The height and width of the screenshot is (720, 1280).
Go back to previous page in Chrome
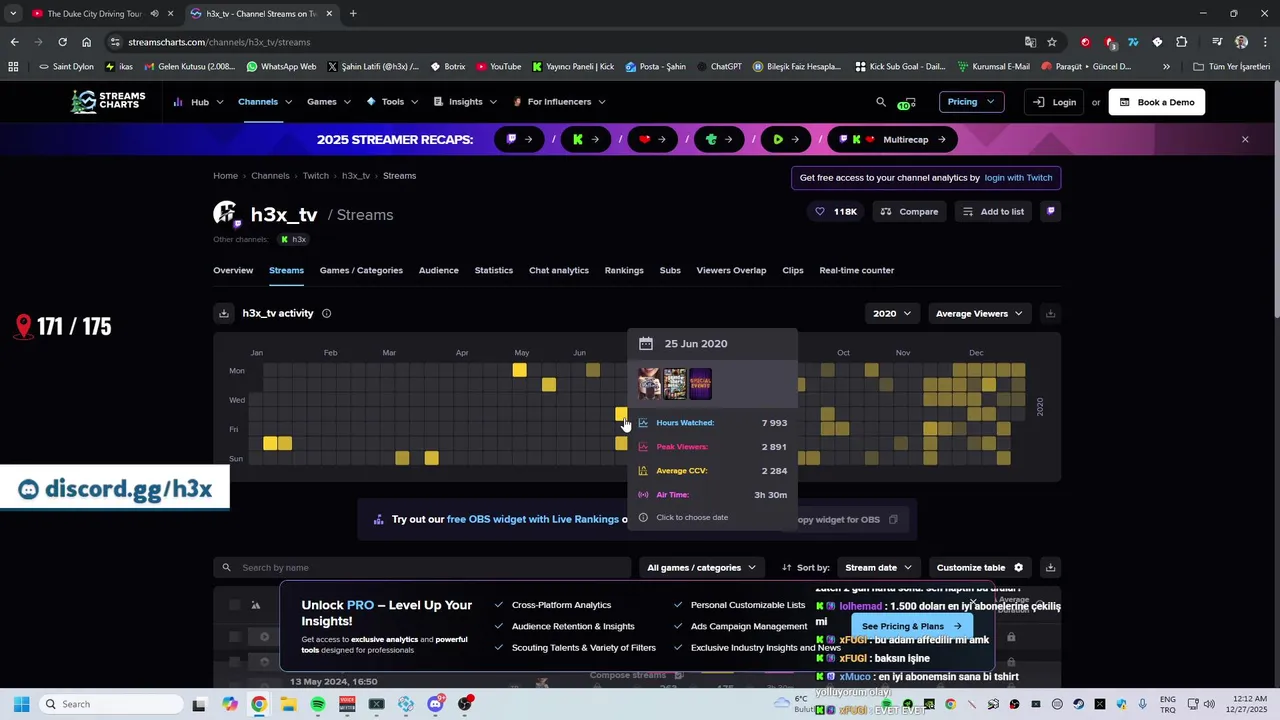click(14, 42)
